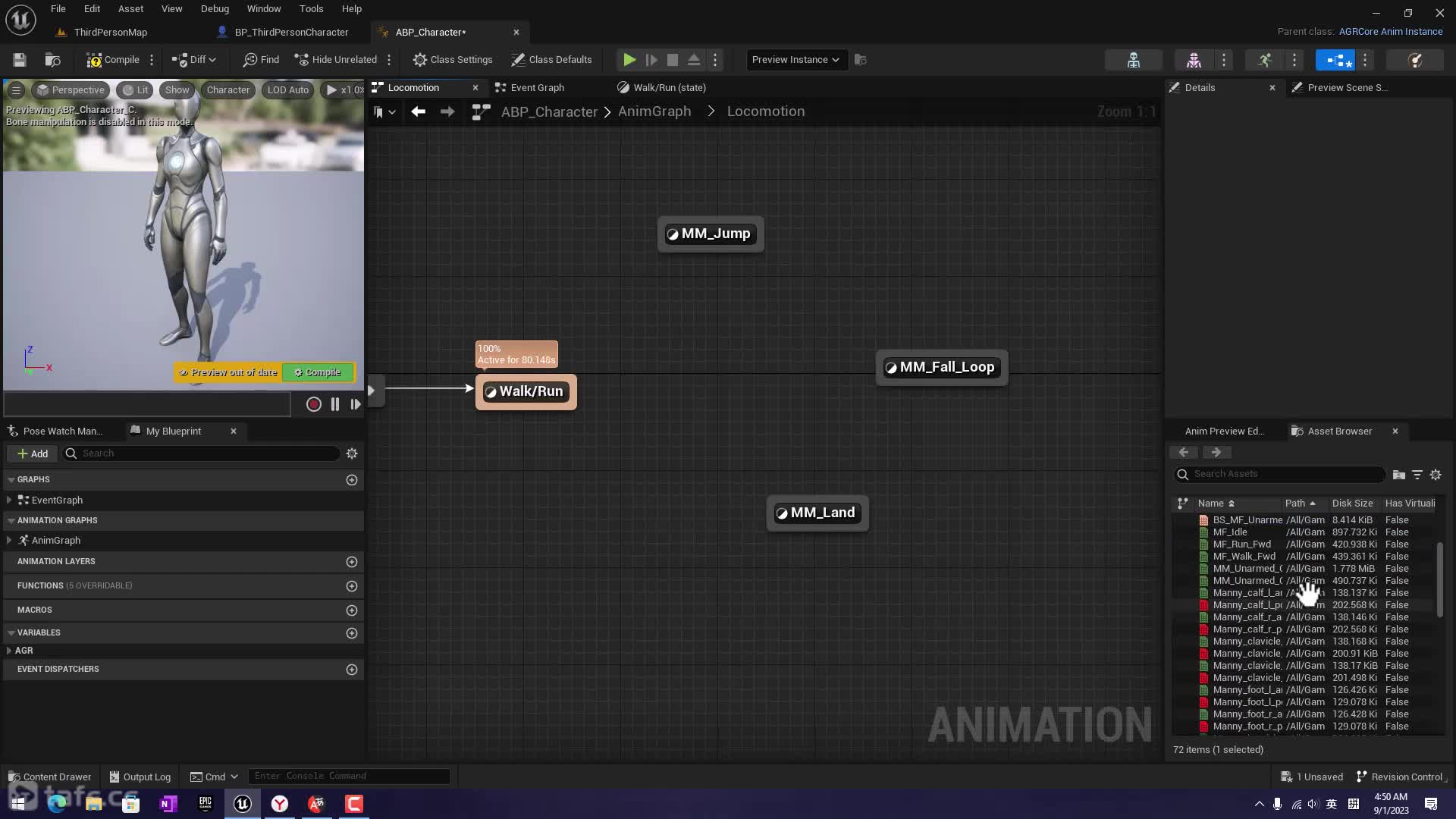The image size is (1456, 819).
Task: Open the Character menu in viewport
Action: pos(228,90)
